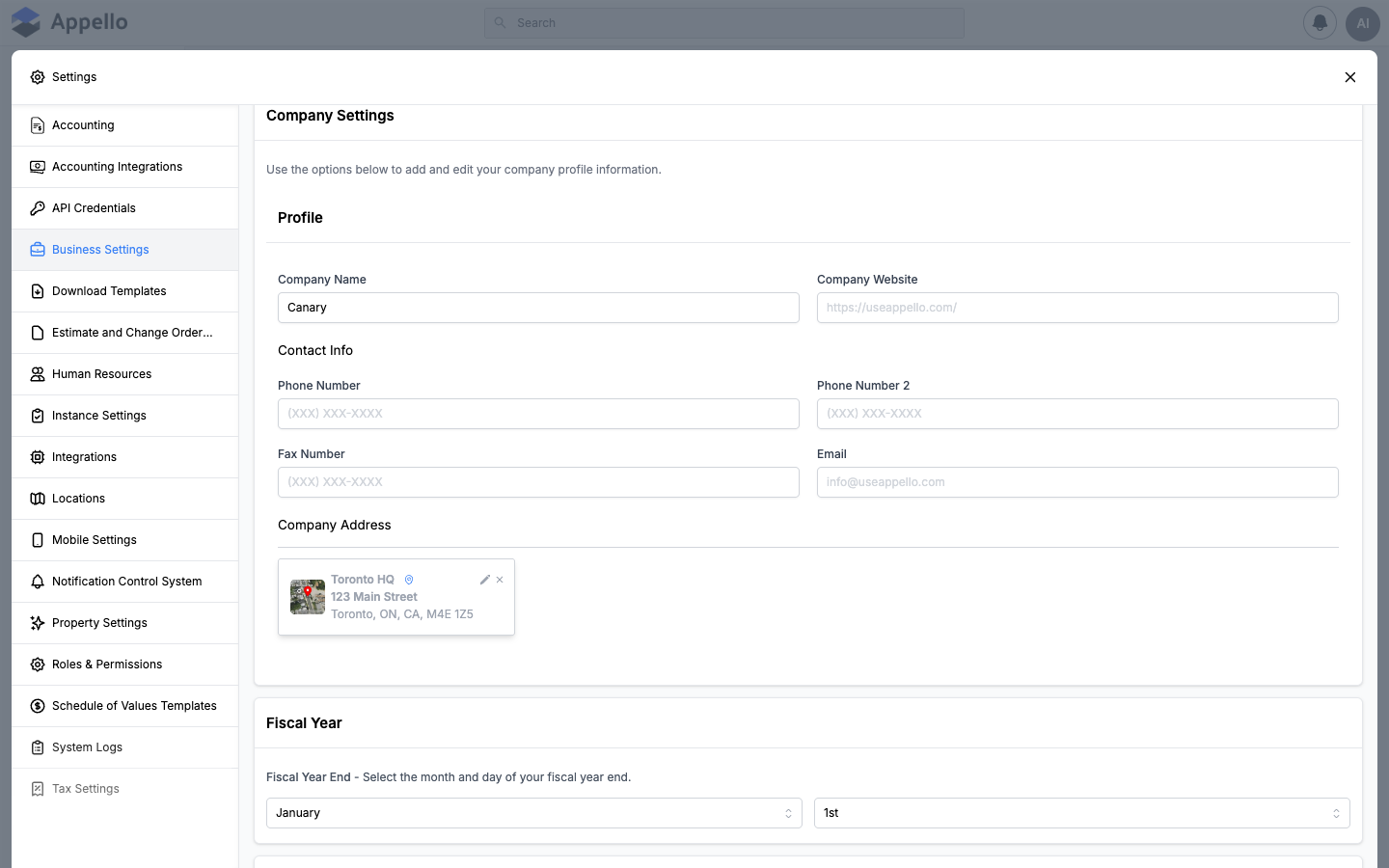Click the notification bell icon

1320,22
